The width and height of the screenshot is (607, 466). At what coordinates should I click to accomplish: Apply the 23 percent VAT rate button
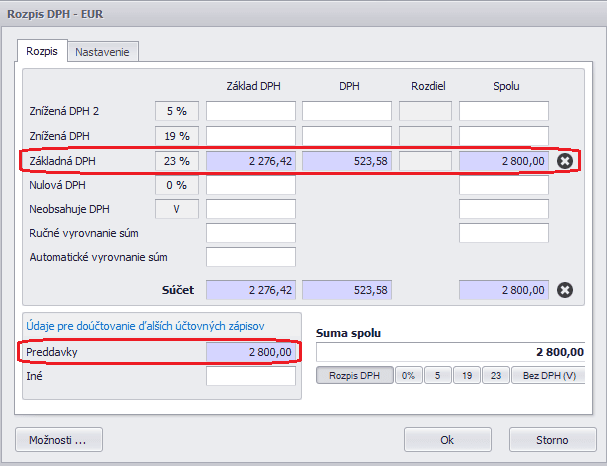point(496,376)
